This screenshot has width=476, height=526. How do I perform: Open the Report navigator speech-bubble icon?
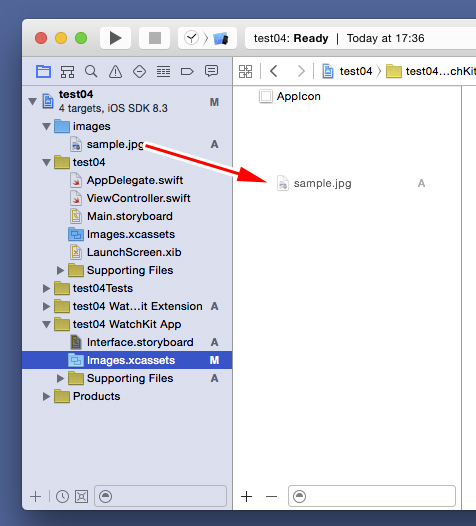click(211, 71)
